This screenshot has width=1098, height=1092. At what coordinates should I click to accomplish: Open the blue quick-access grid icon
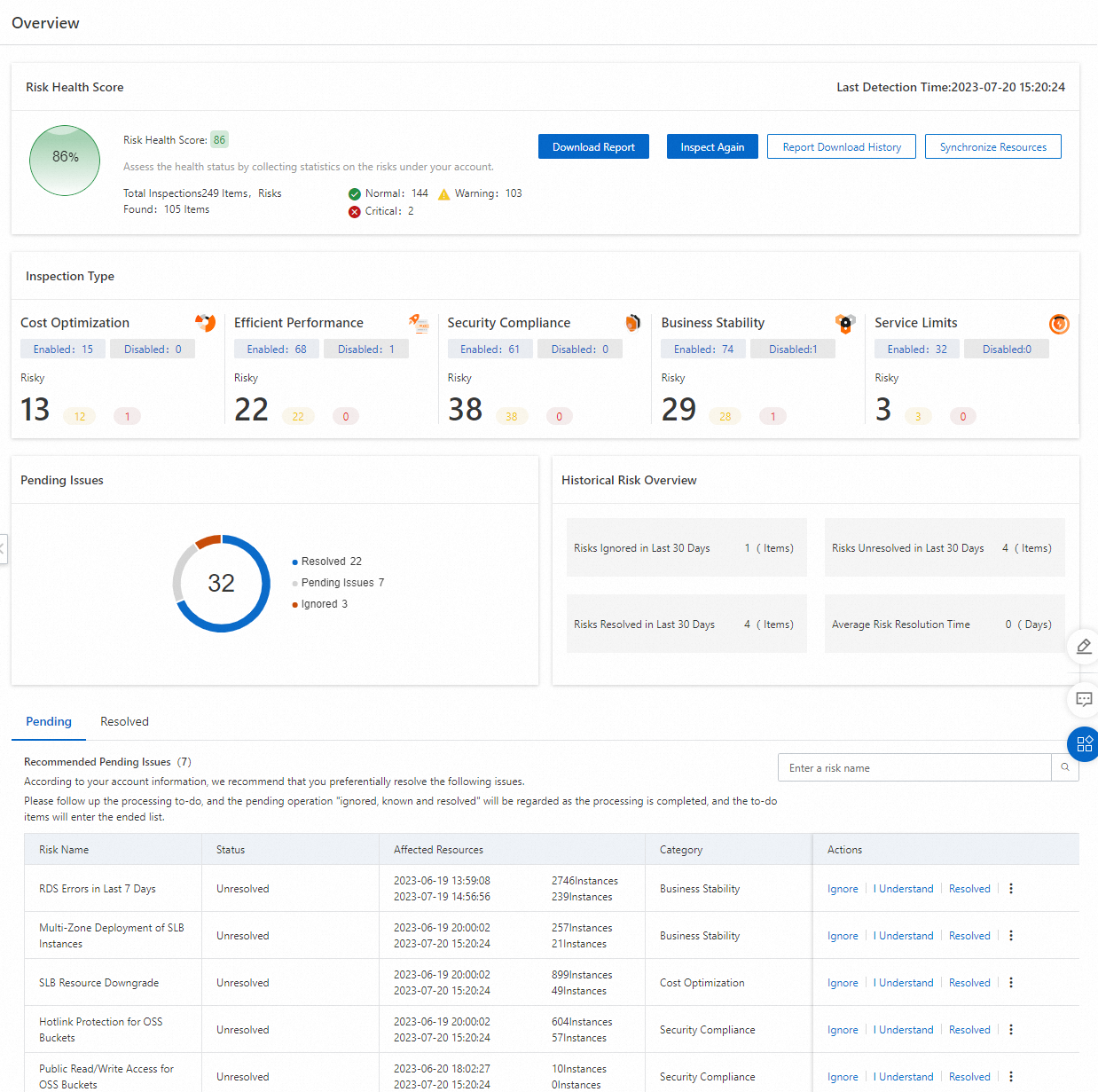(1084, 744)
